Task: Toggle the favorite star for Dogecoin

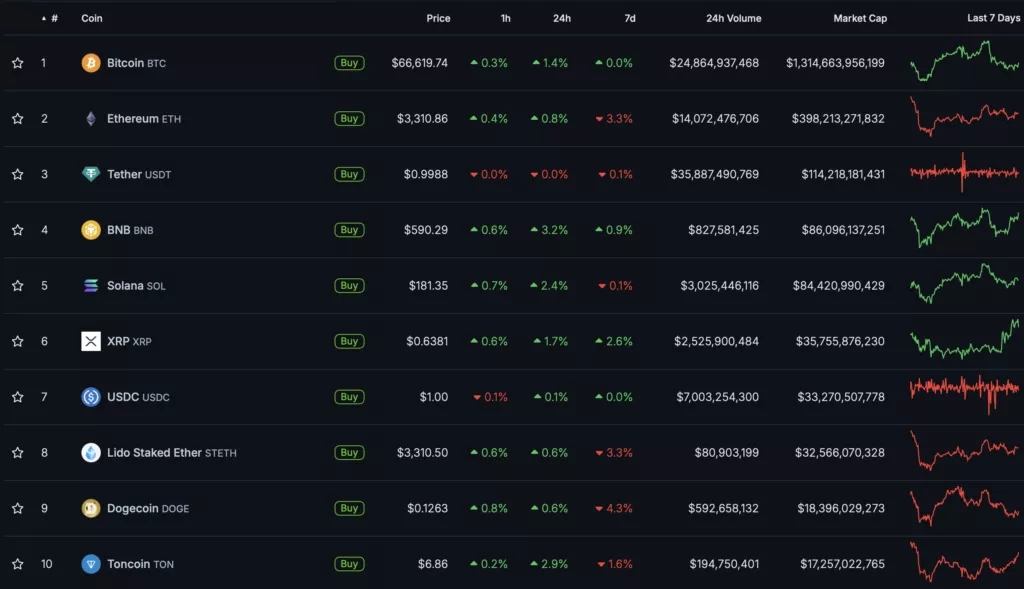Action: coord(17,509)
